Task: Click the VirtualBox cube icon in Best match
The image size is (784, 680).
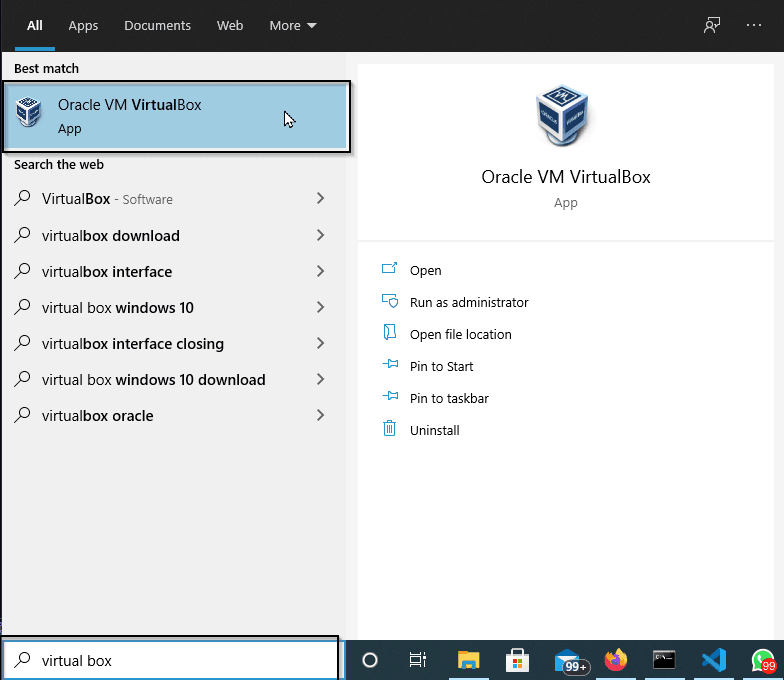Action: [x=28, y=112]
